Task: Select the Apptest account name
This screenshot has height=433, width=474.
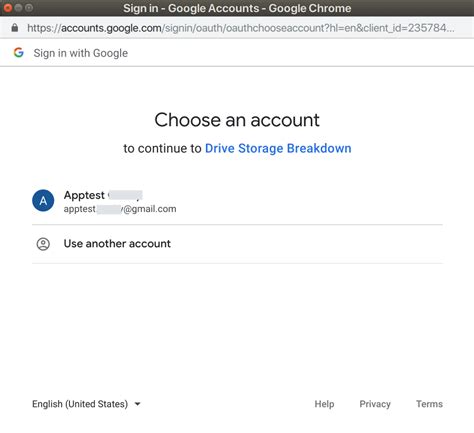Action: (x=103, y=195)
